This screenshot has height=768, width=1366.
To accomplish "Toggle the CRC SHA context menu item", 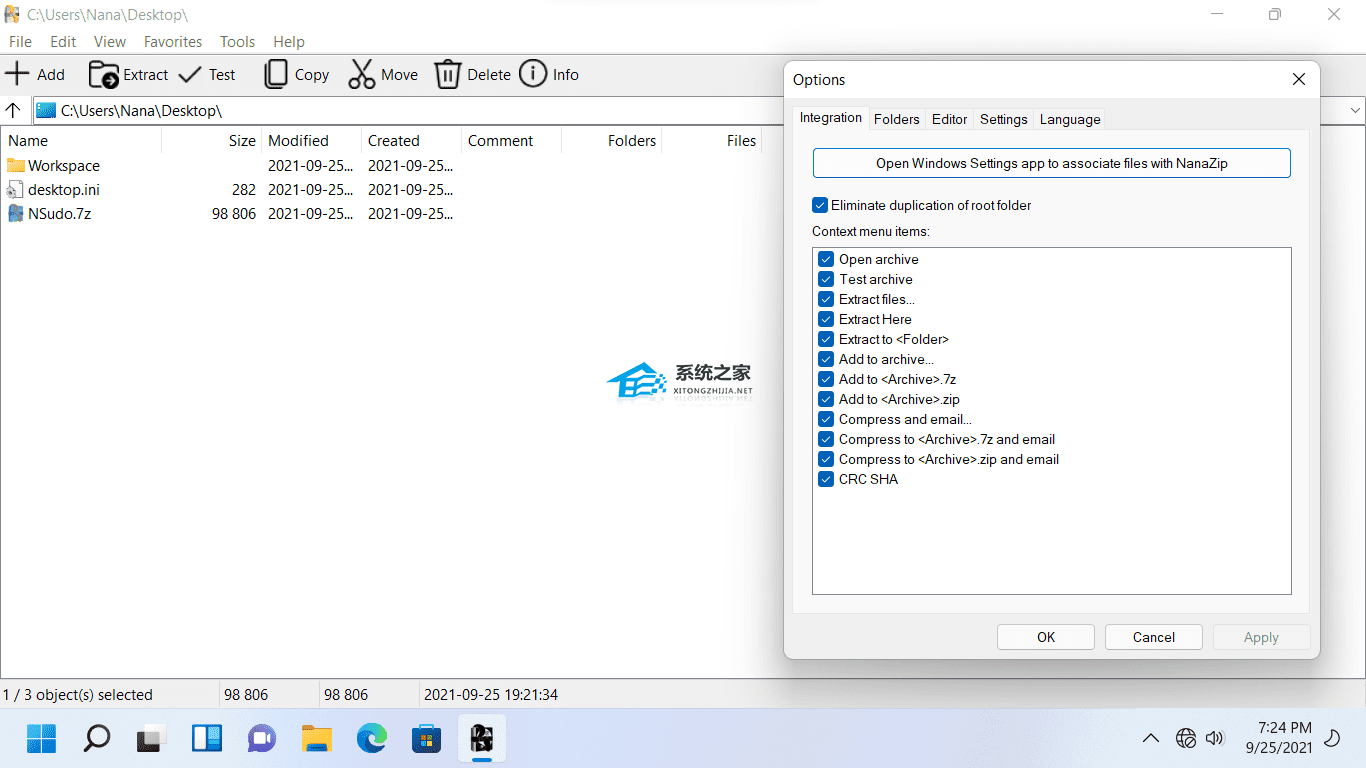I will coord(826,479).
